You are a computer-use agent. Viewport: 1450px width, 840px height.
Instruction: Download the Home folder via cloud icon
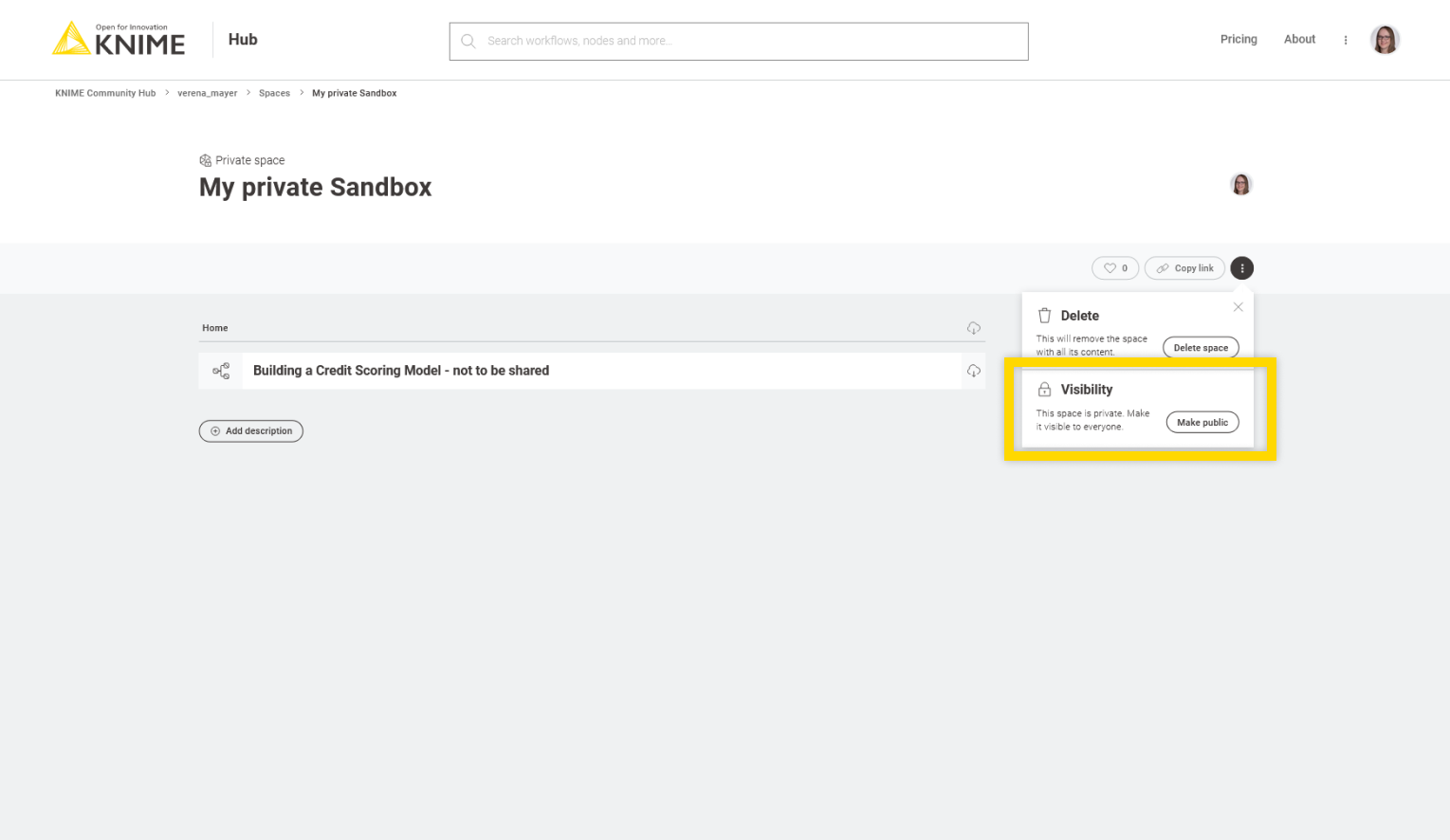click(x=973, y=328)
